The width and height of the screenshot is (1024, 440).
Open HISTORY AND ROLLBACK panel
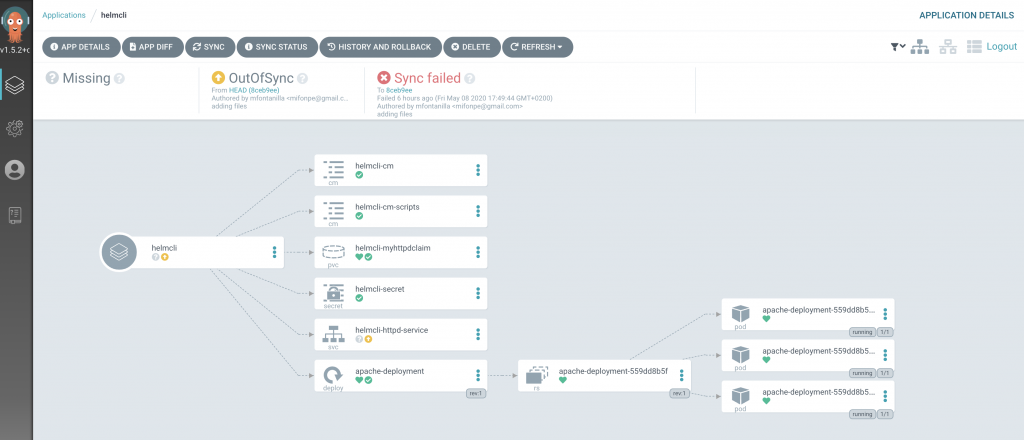click(380, 47)
